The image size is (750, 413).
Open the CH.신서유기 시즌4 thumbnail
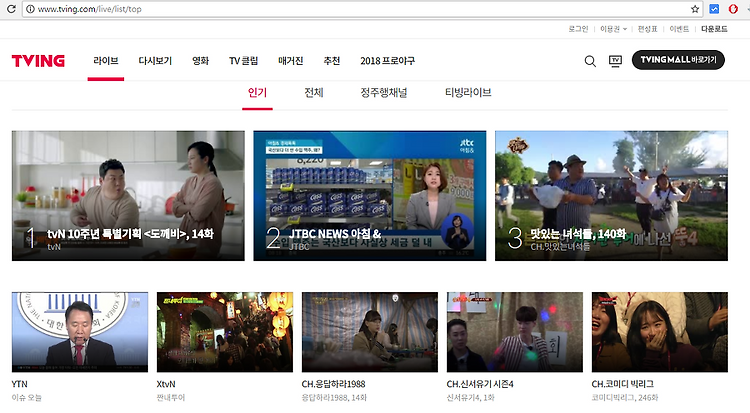click(515, 332)
